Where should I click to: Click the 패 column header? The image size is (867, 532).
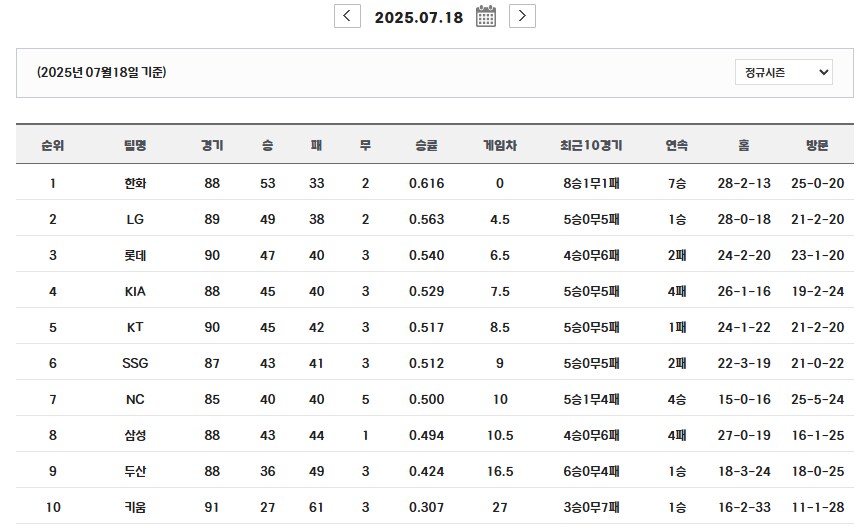316,145
